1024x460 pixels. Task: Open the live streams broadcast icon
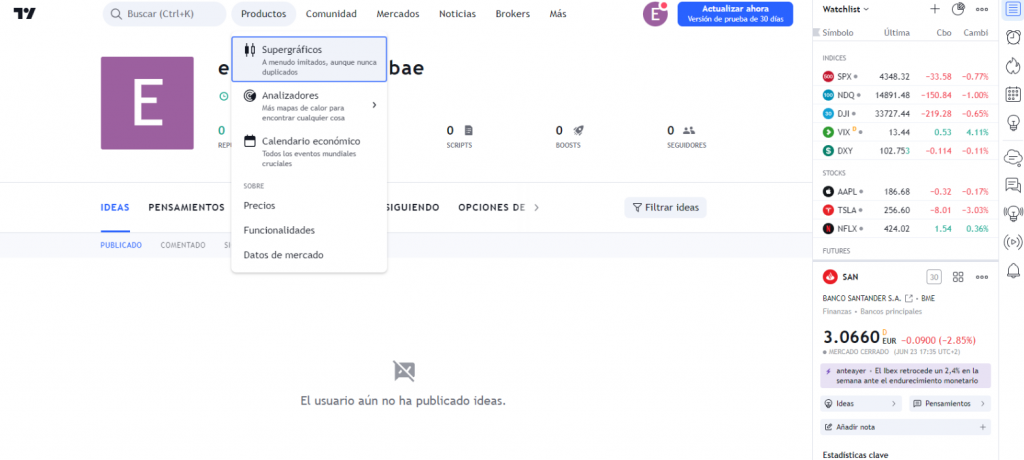(x=1013, y=242)
